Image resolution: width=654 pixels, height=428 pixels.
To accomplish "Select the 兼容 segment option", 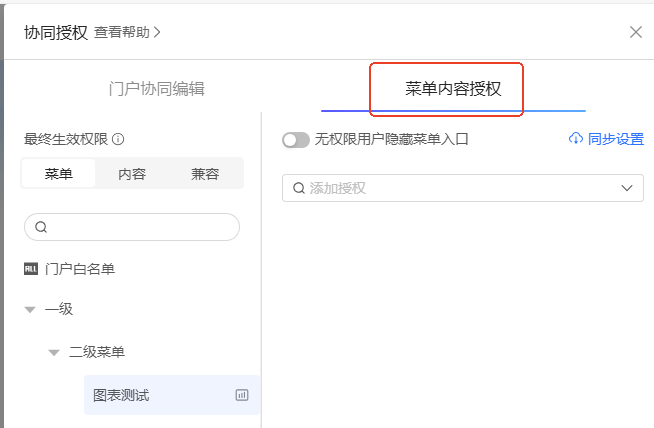I will [x=205, y=174].
